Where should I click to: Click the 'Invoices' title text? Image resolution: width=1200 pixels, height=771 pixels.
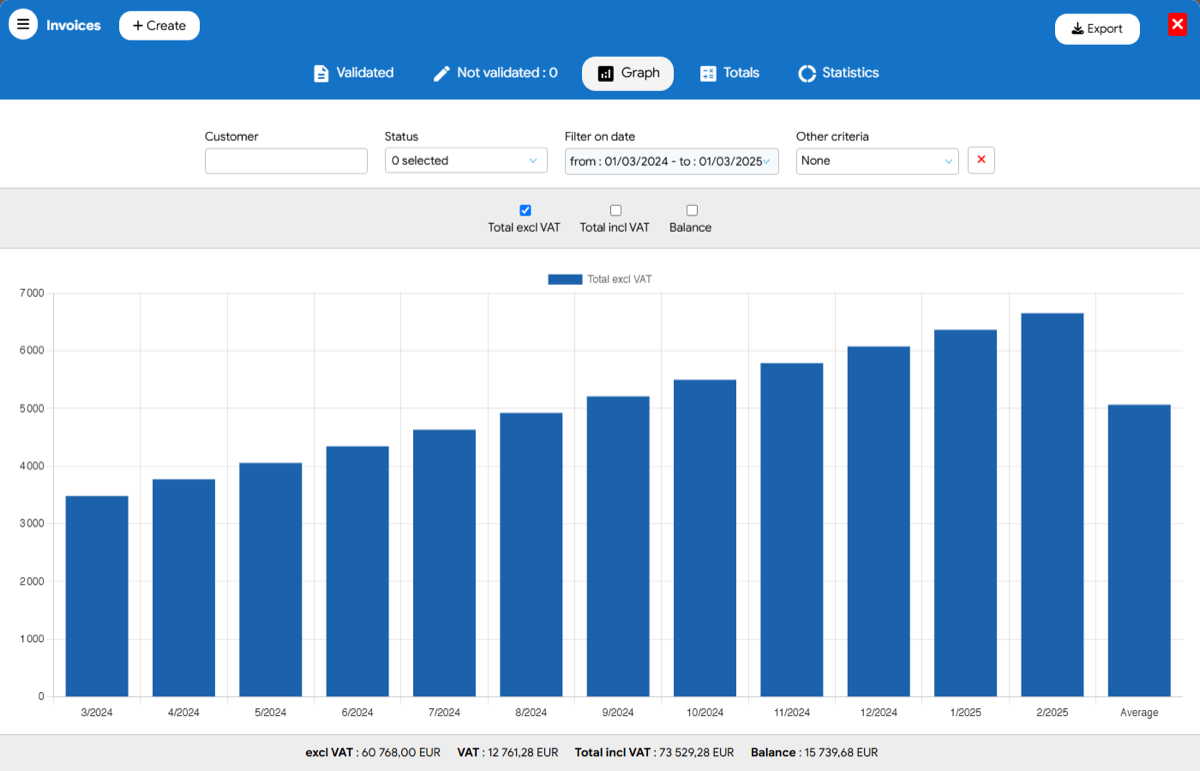point(74,26)
